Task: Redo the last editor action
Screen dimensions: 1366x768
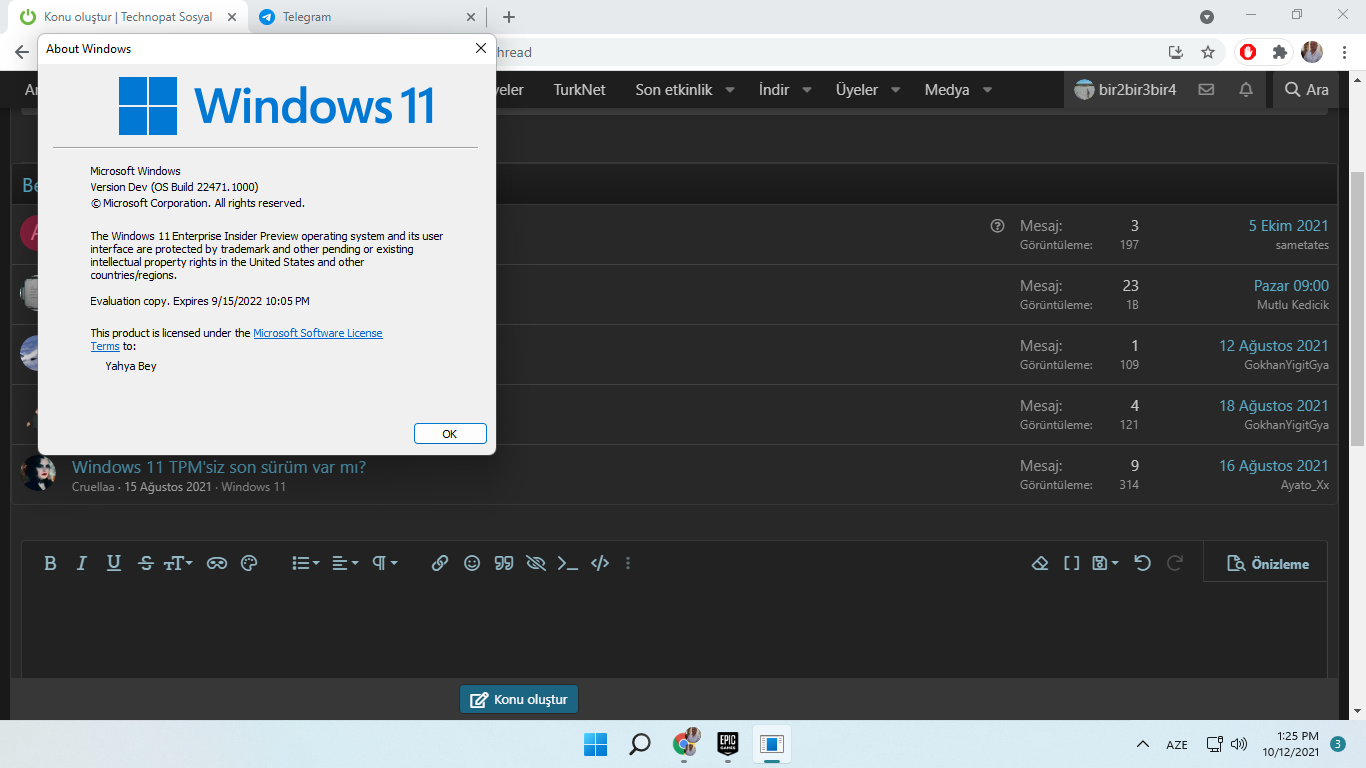Action: (1175, 563)
